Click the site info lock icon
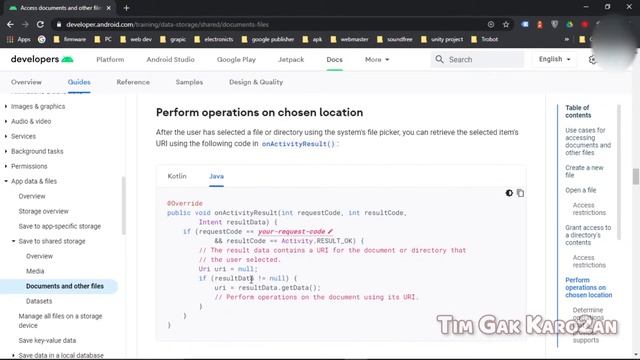640x360 pixels. 59,24
